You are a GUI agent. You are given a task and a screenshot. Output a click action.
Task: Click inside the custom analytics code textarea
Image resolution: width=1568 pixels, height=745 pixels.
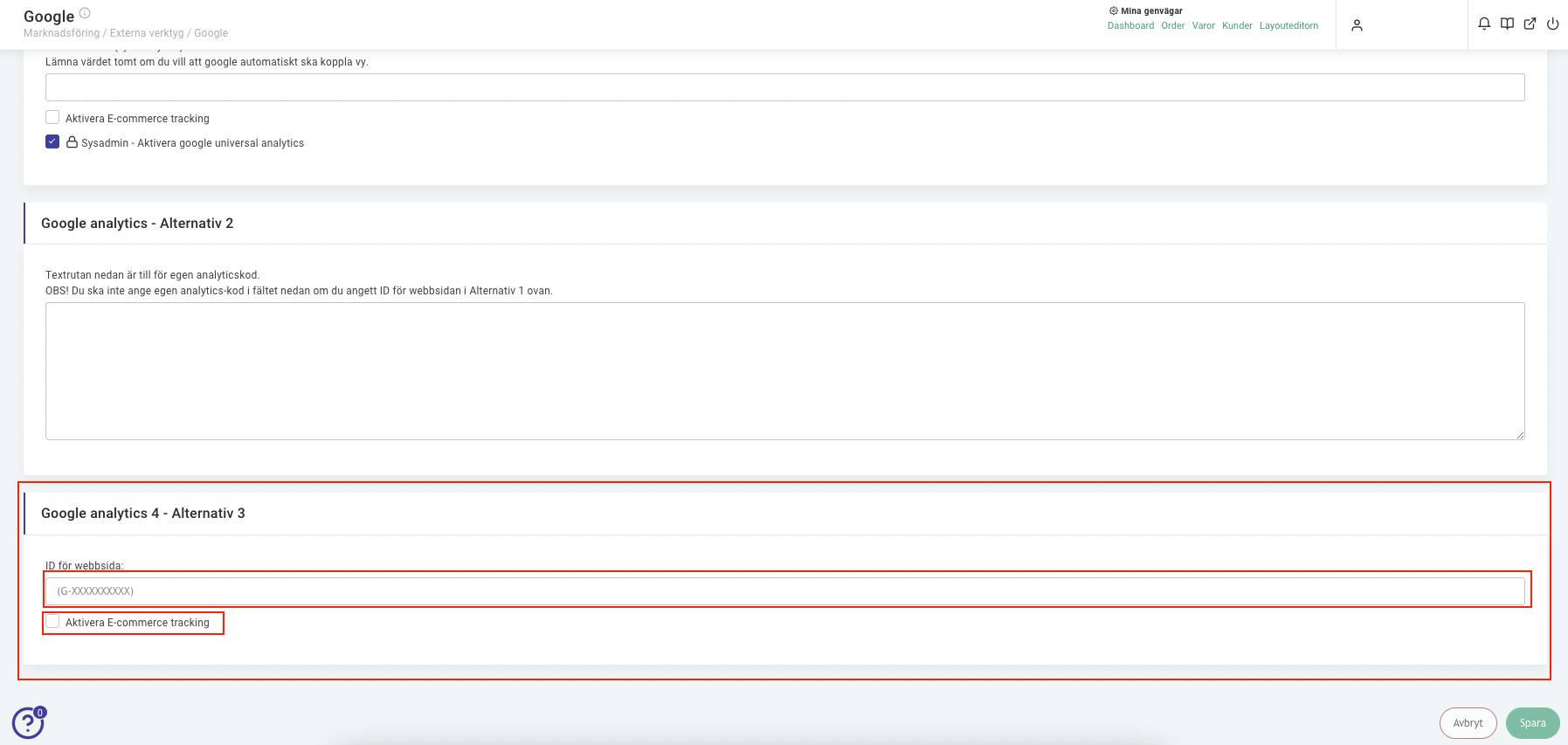(785, 371)
